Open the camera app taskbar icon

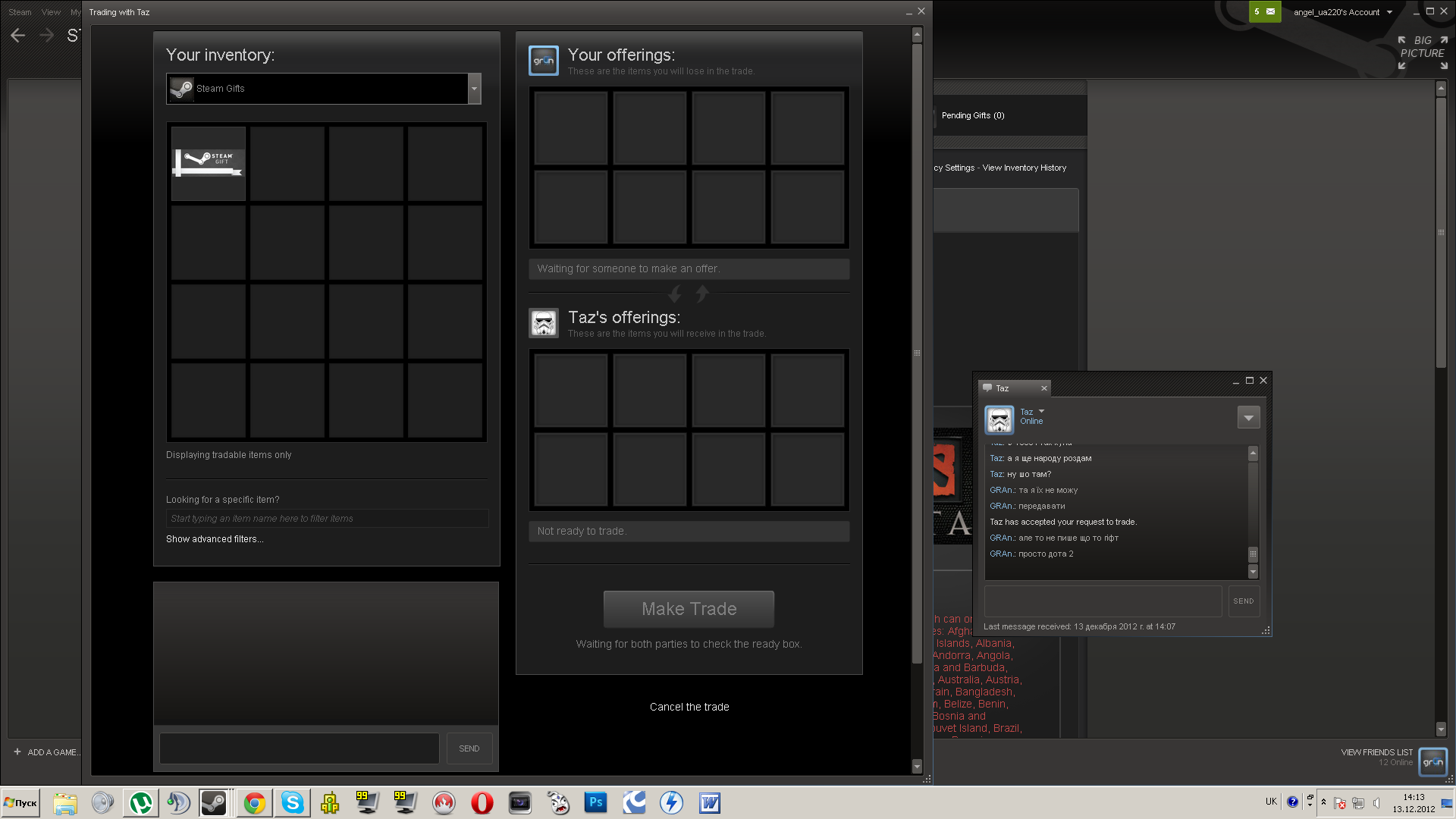click(519, 802)
